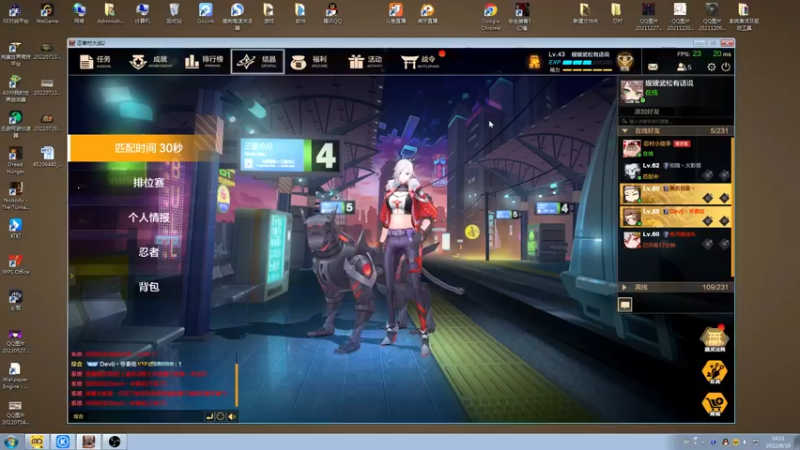
Task: Open the WPS Office desktop shortcut
Action: (15, 265)
